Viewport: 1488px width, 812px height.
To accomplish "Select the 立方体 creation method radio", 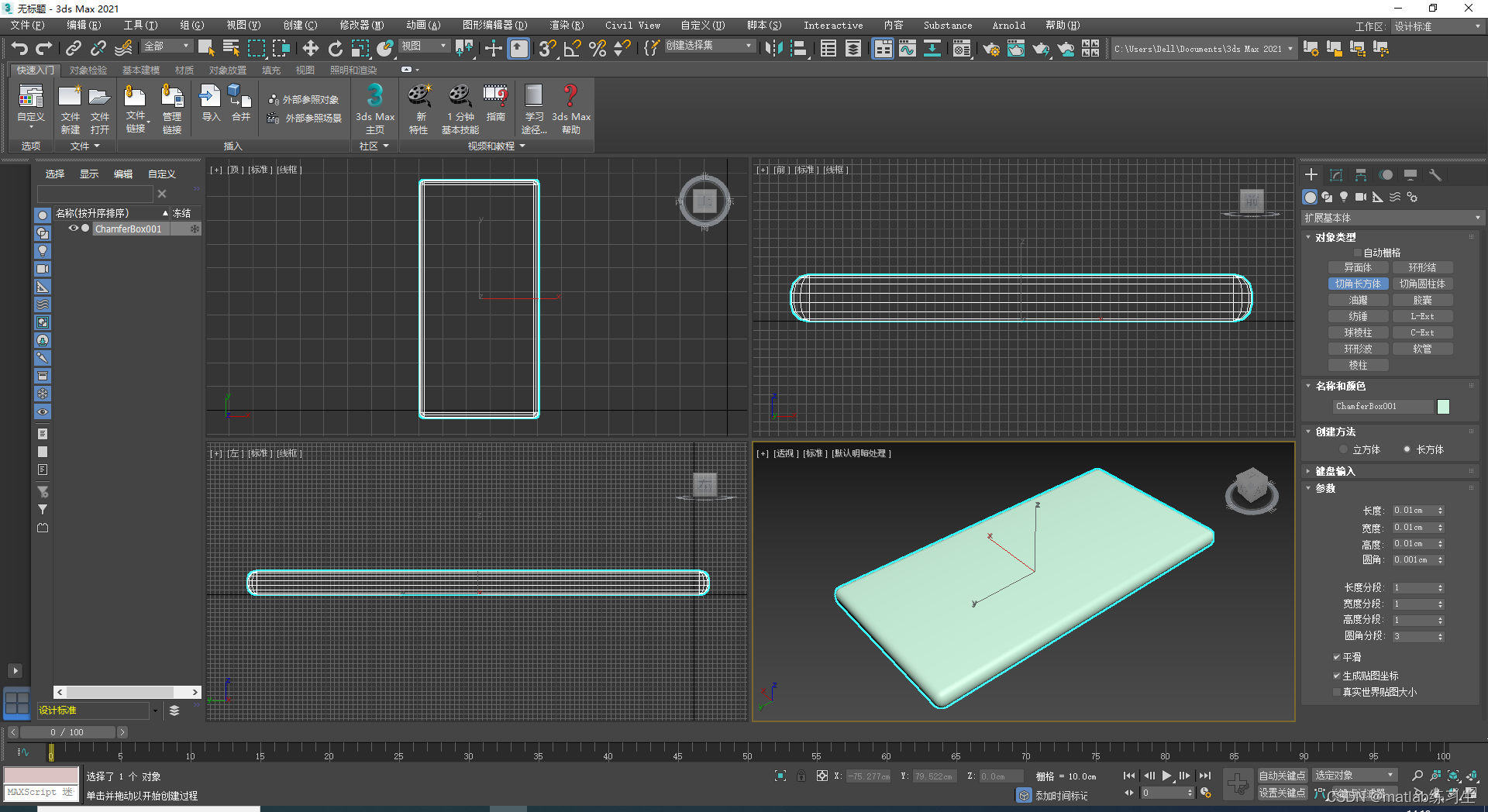I will point(1344,449).
